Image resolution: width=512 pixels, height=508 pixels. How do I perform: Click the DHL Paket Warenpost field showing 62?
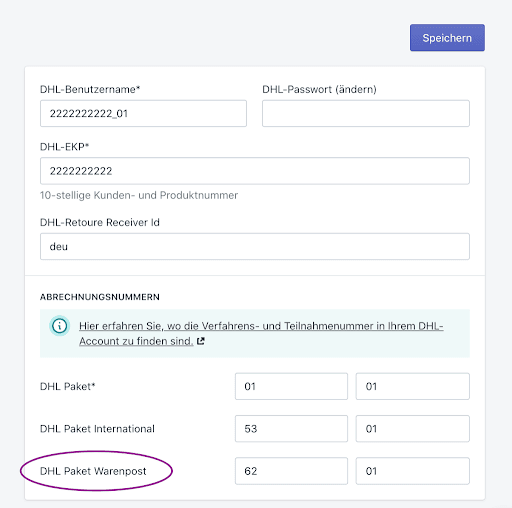click(291, 471)
